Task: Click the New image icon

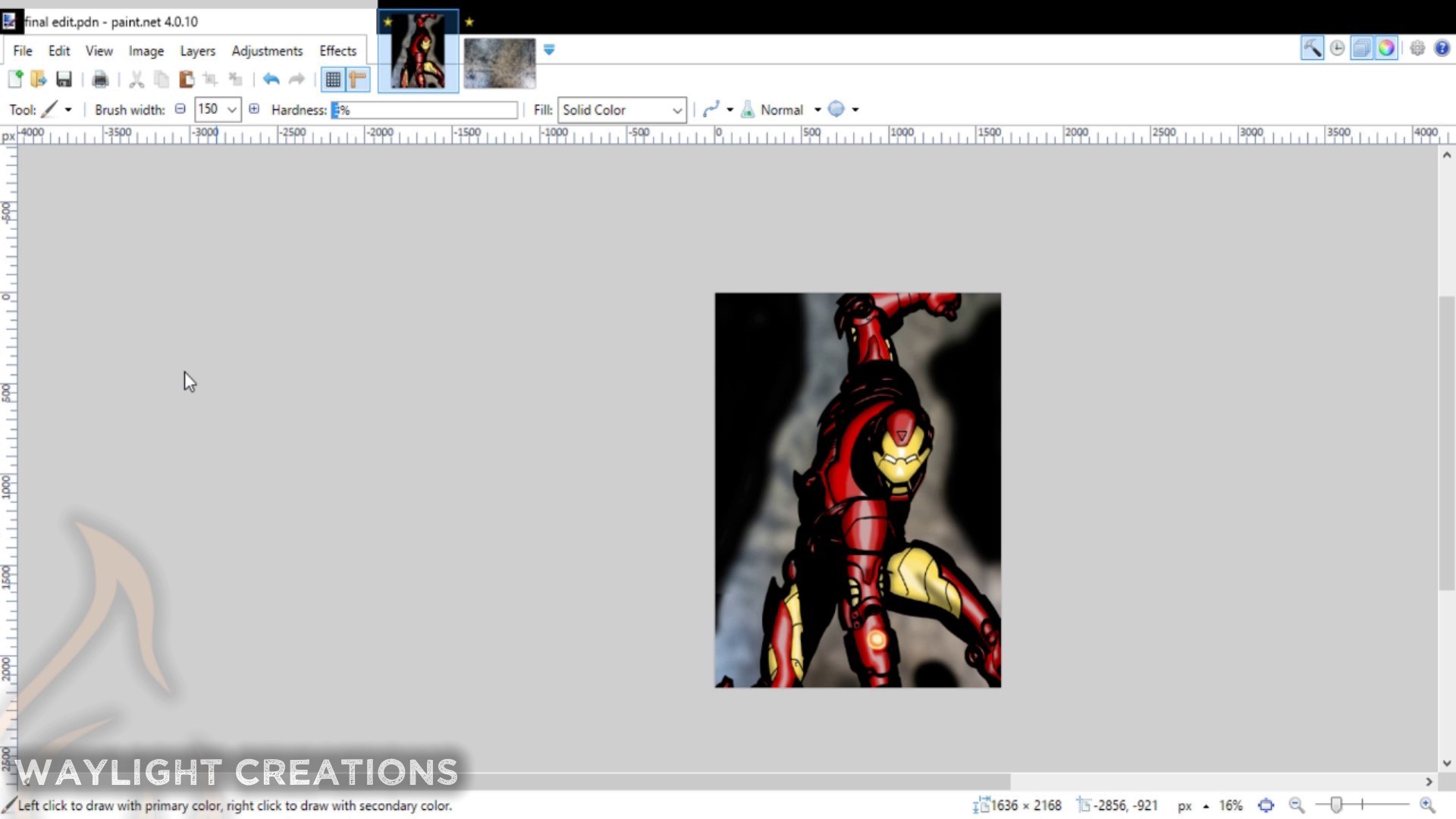Action: click(x=15, y=79)
